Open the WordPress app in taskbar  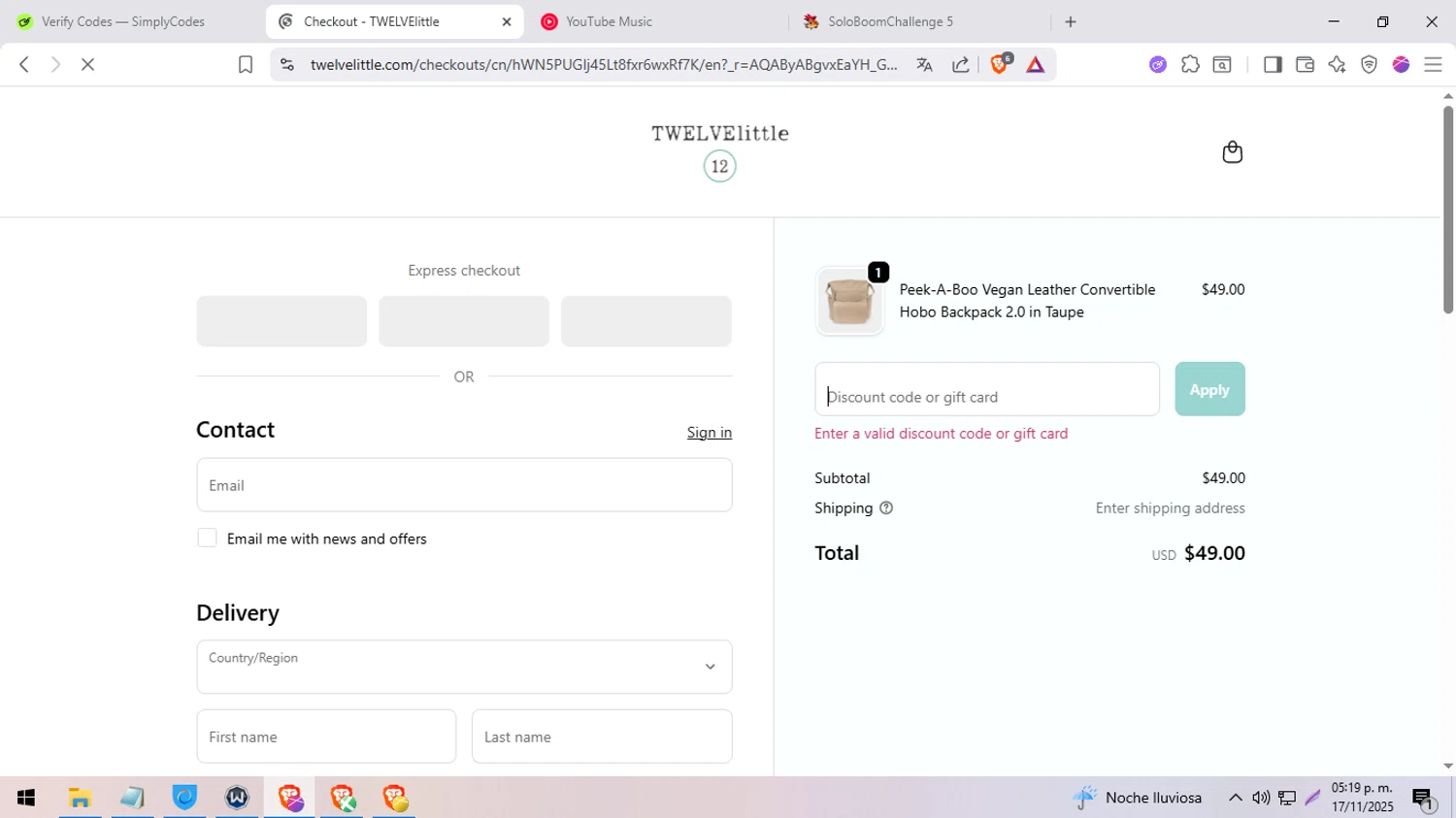coord(237,798)
